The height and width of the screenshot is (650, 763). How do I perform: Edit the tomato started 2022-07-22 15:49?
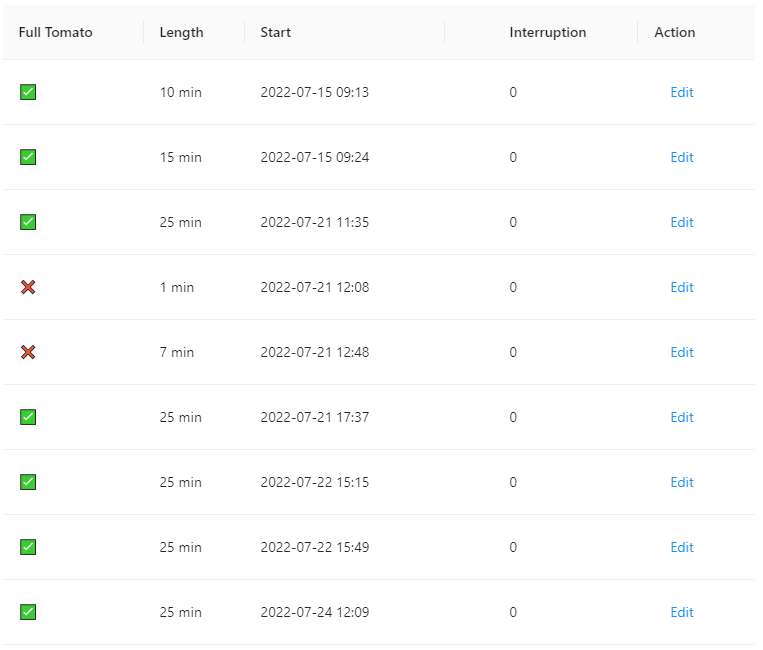tap(682, 547)
